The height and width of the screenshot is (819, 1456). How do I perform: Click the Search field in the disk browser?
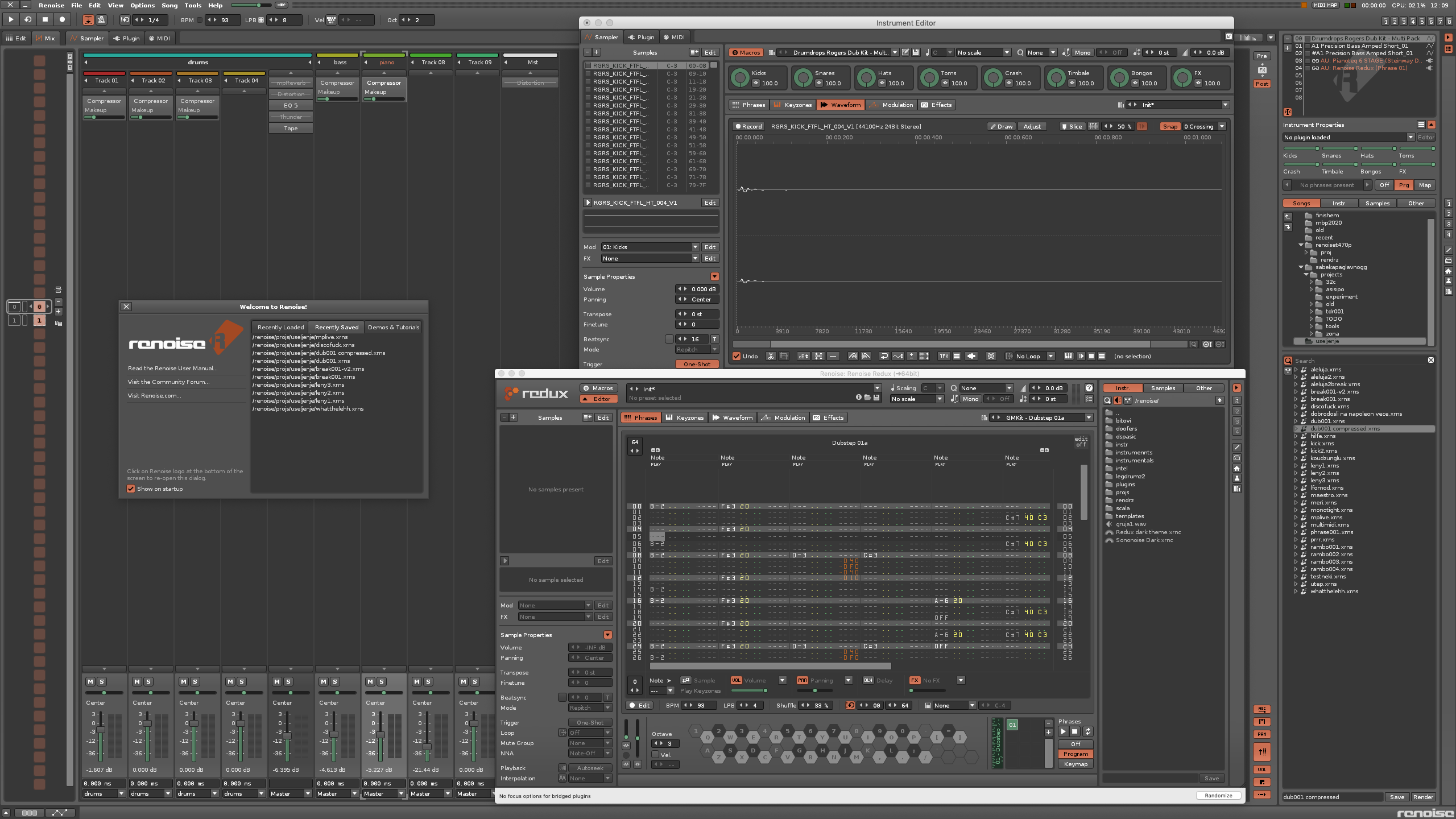1359,361
